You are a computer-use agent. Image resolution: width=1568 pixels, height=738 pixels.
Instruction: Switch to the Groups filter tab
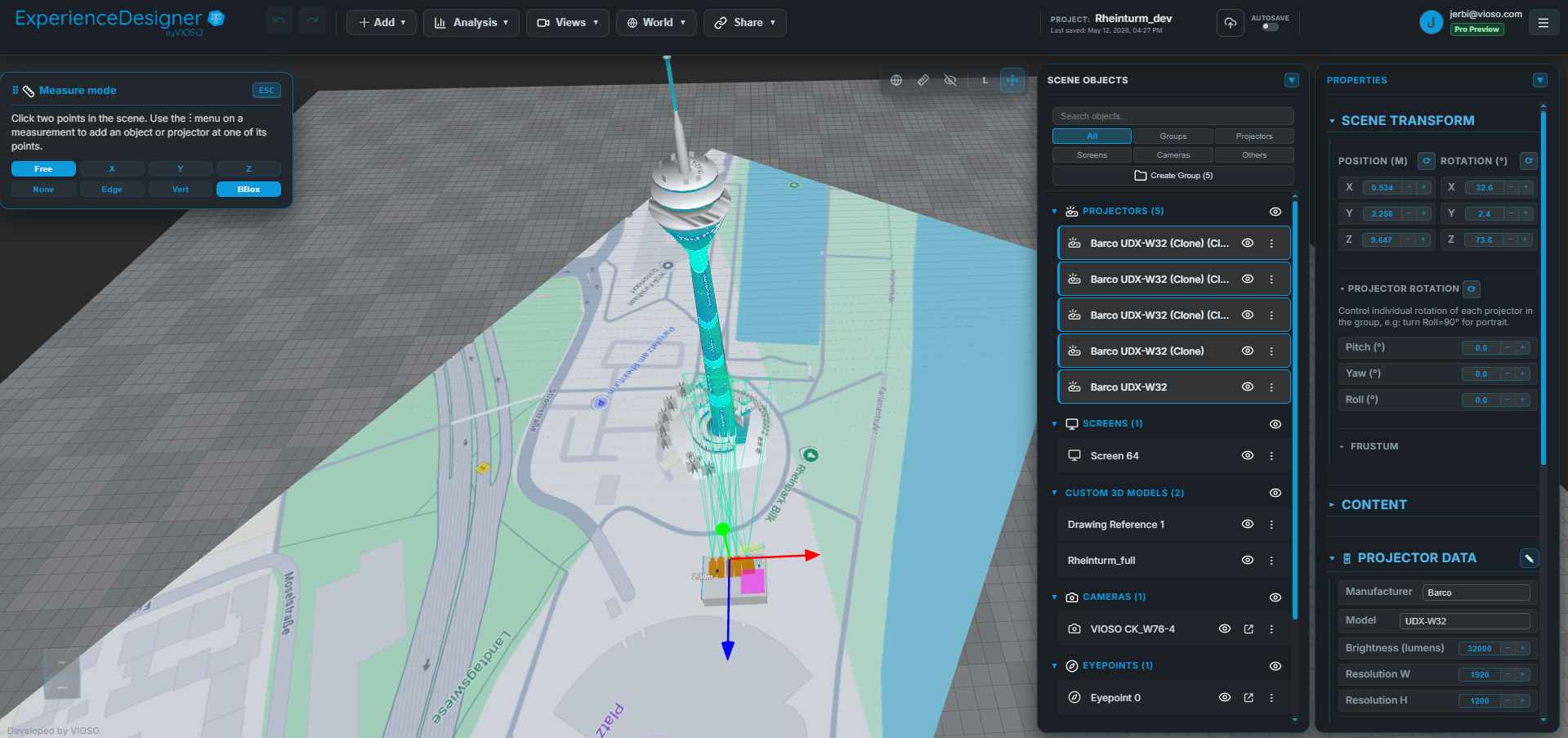tap(1173, 136)
